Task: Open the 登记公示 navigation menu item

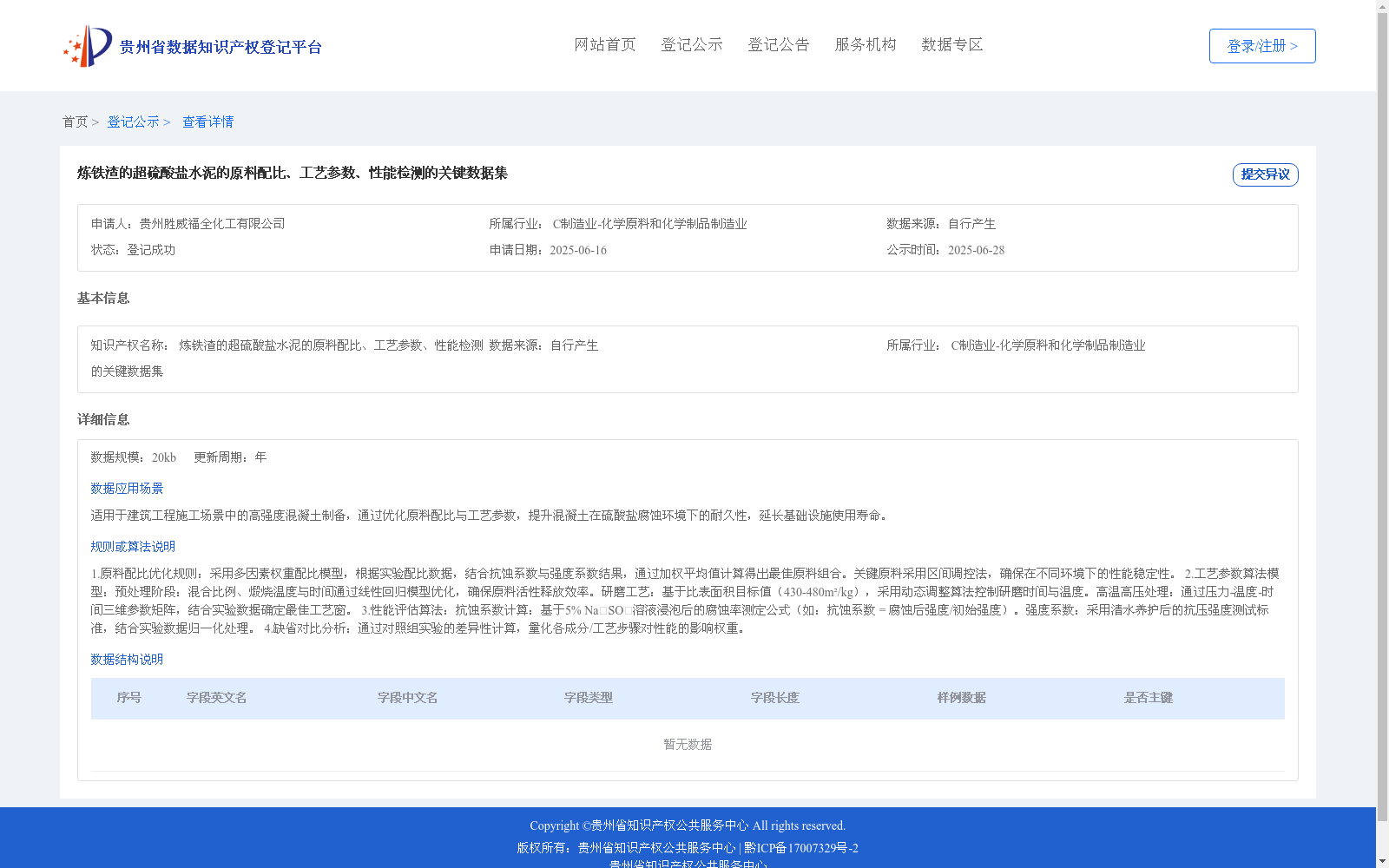Action: pyautogui.click(x=692, y=44)
